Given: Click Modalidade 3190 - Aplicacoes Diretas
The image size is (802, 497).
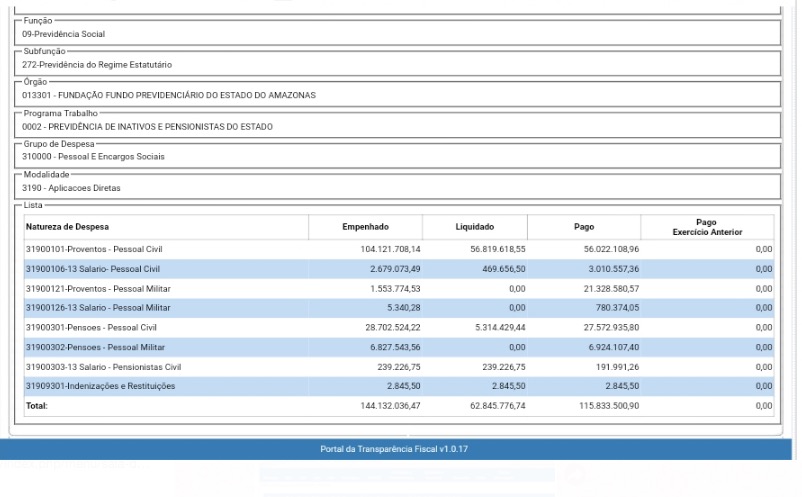Looking at the screenshot, I should pos(71,188).
